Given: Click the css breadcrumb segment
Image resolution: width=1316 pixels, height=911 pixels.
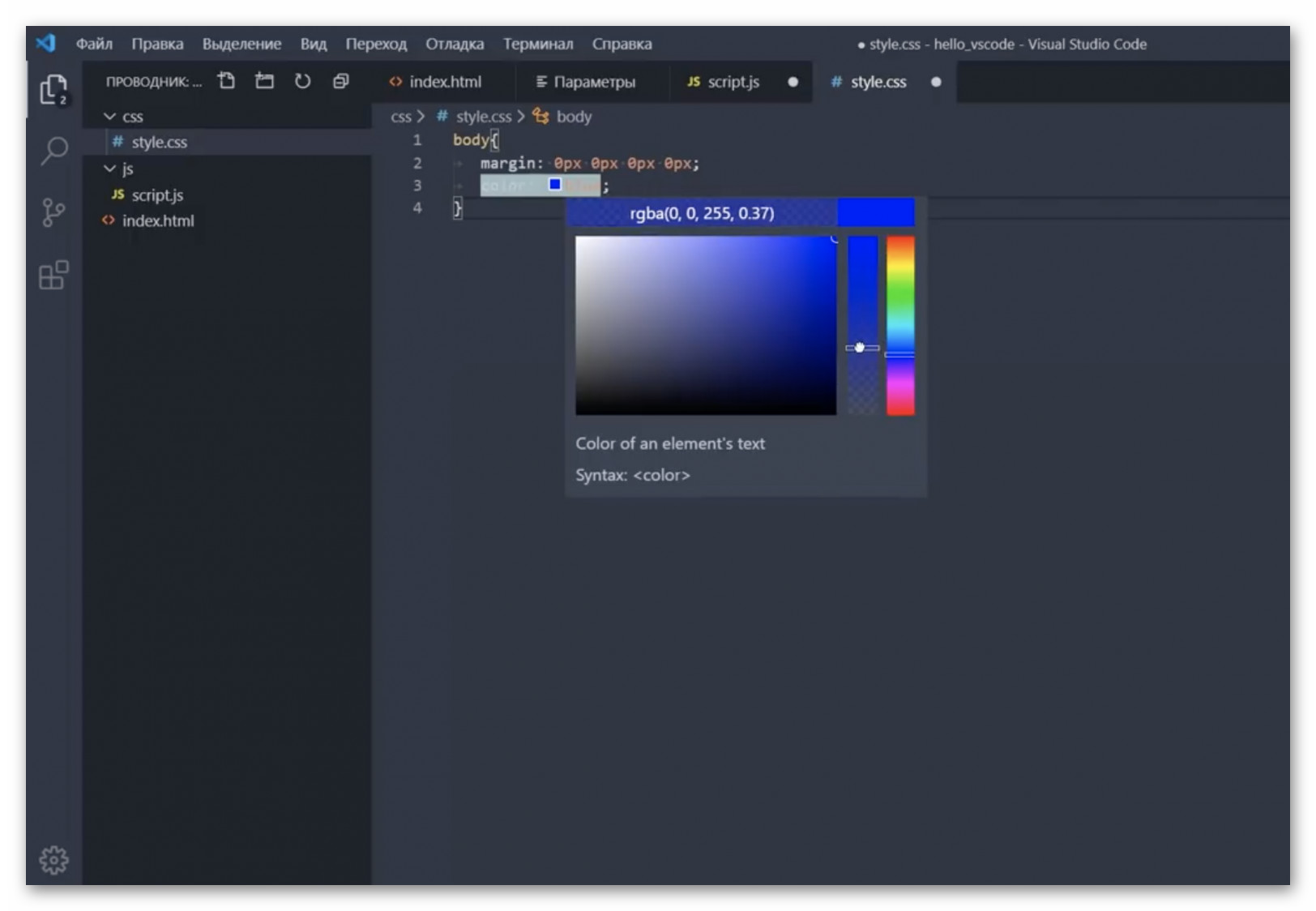Looking at the screenshot, I should tap(401, 117).
